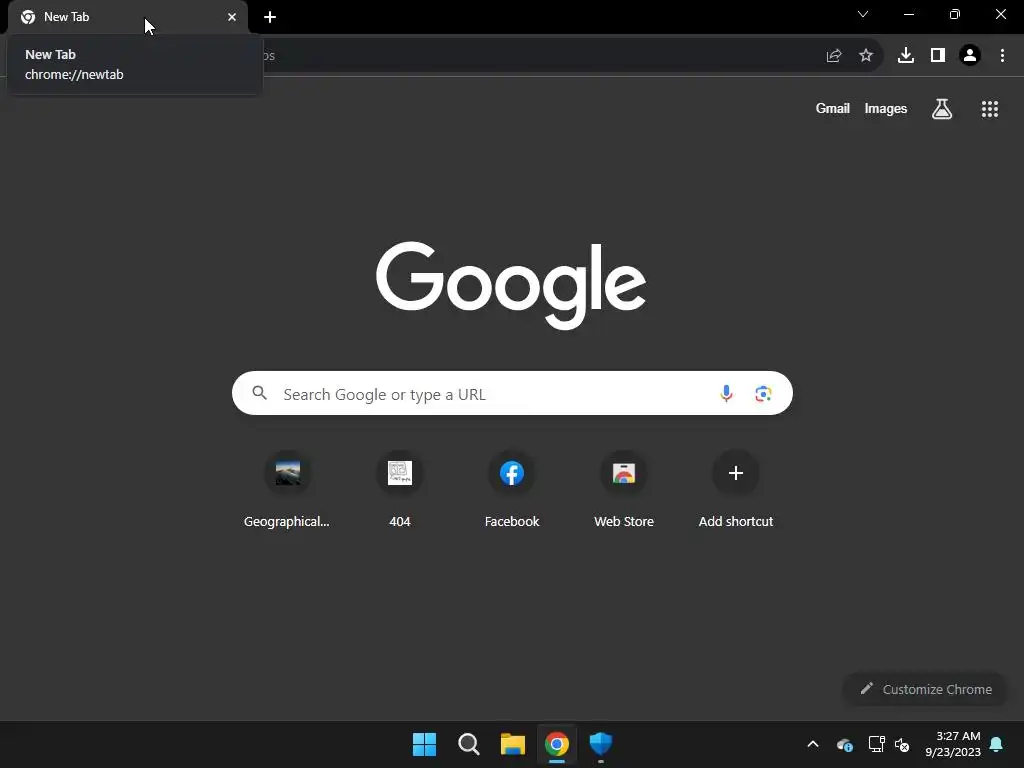This screenshot has height=768, width=1024.
Task: Open Chrome three-dot menu
Action: coord(1002,56)
